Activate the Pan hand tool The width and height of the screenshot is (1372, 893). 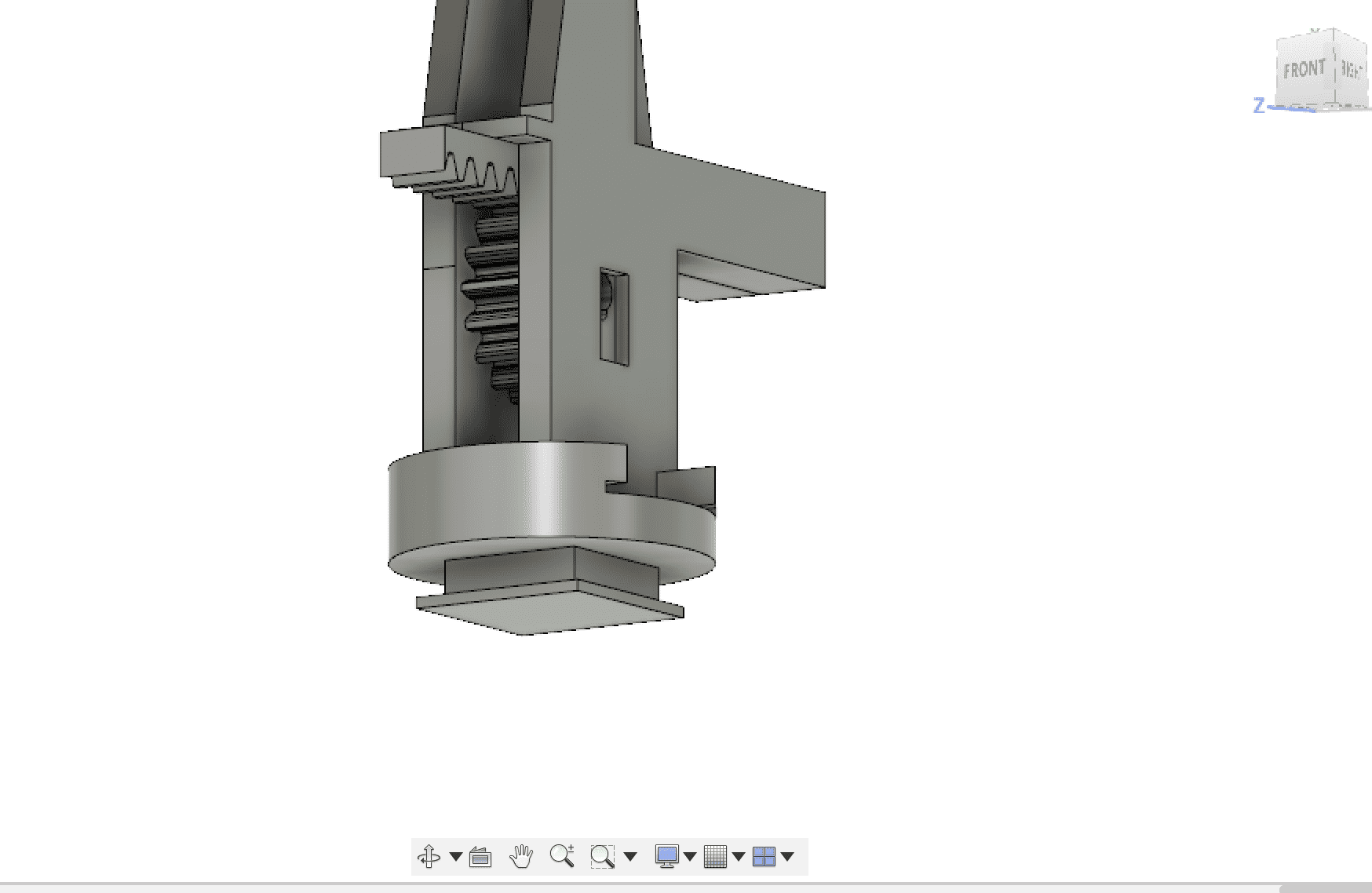point(521,856)
